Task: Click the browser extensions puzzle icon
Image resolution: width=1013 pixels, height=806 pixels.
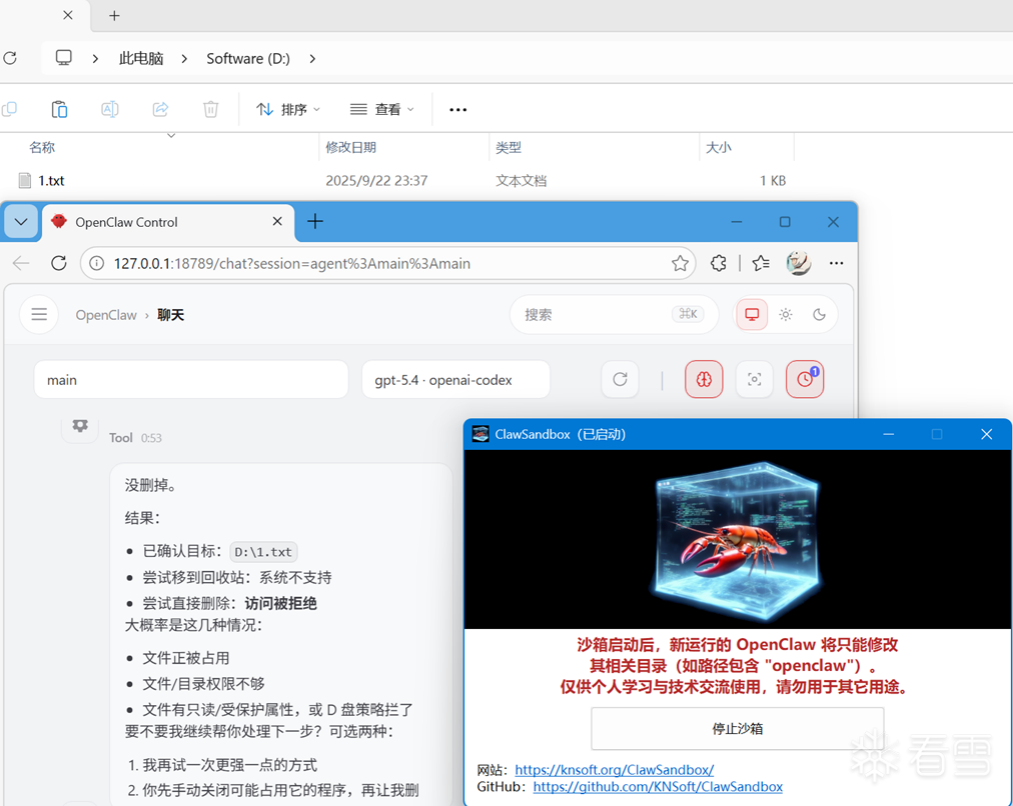Action: (x=718, y=263)
